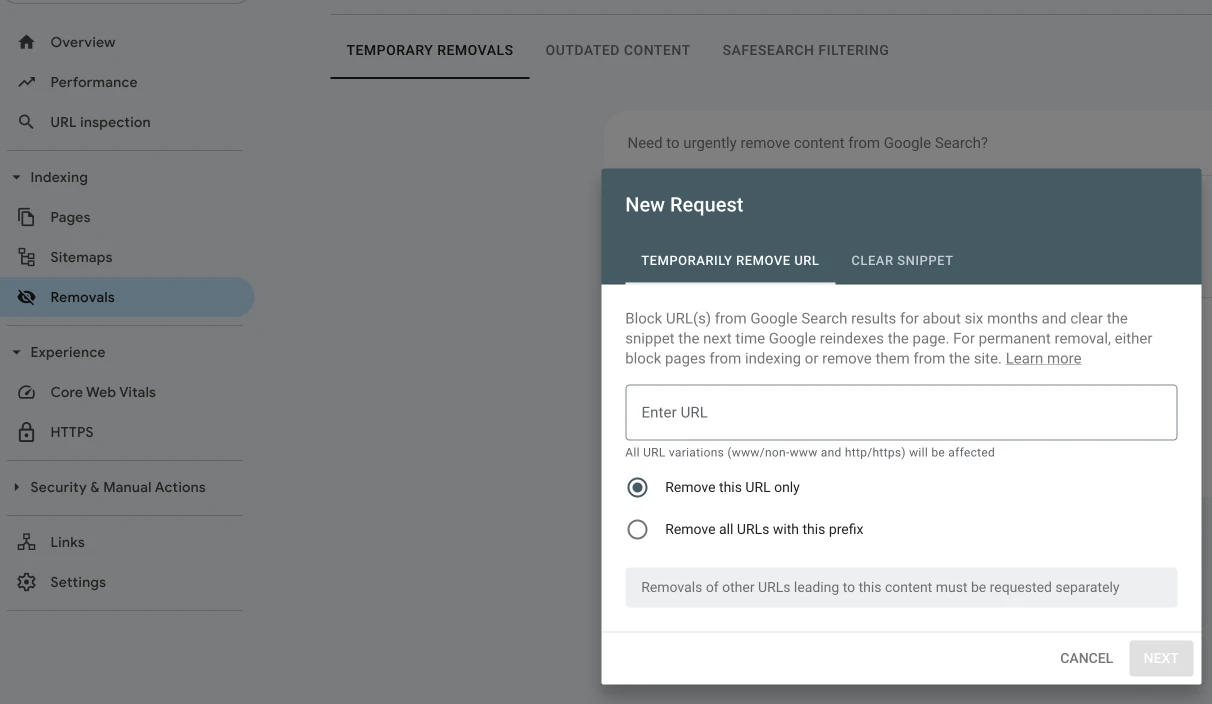Screen dimensions: 1212x704
Task: Click the HTTPS padlock icon
Action: point(27,432)
